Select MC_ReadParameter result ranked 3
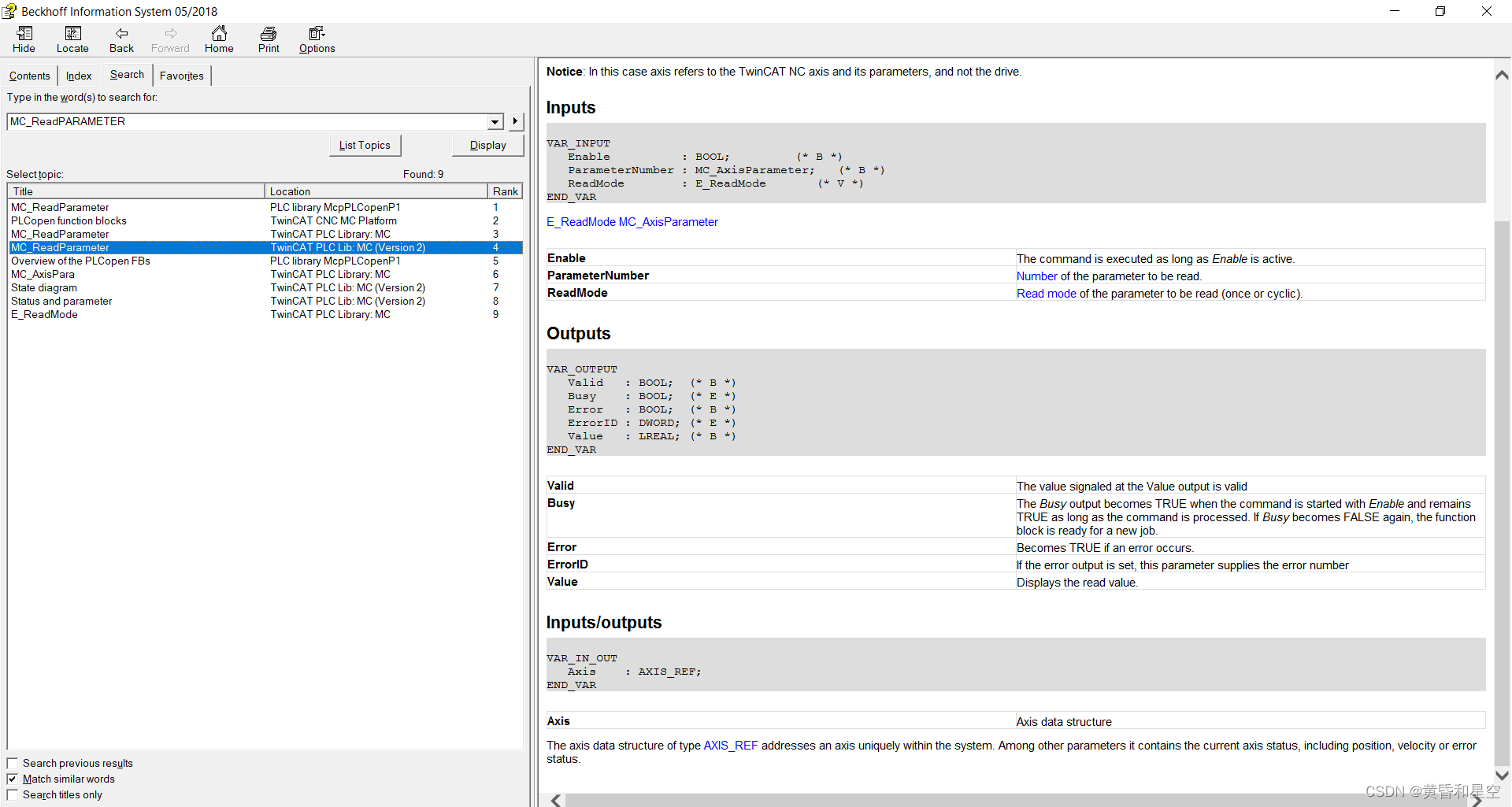Screen dimensions: 1512x807 (x=265, y=235)
